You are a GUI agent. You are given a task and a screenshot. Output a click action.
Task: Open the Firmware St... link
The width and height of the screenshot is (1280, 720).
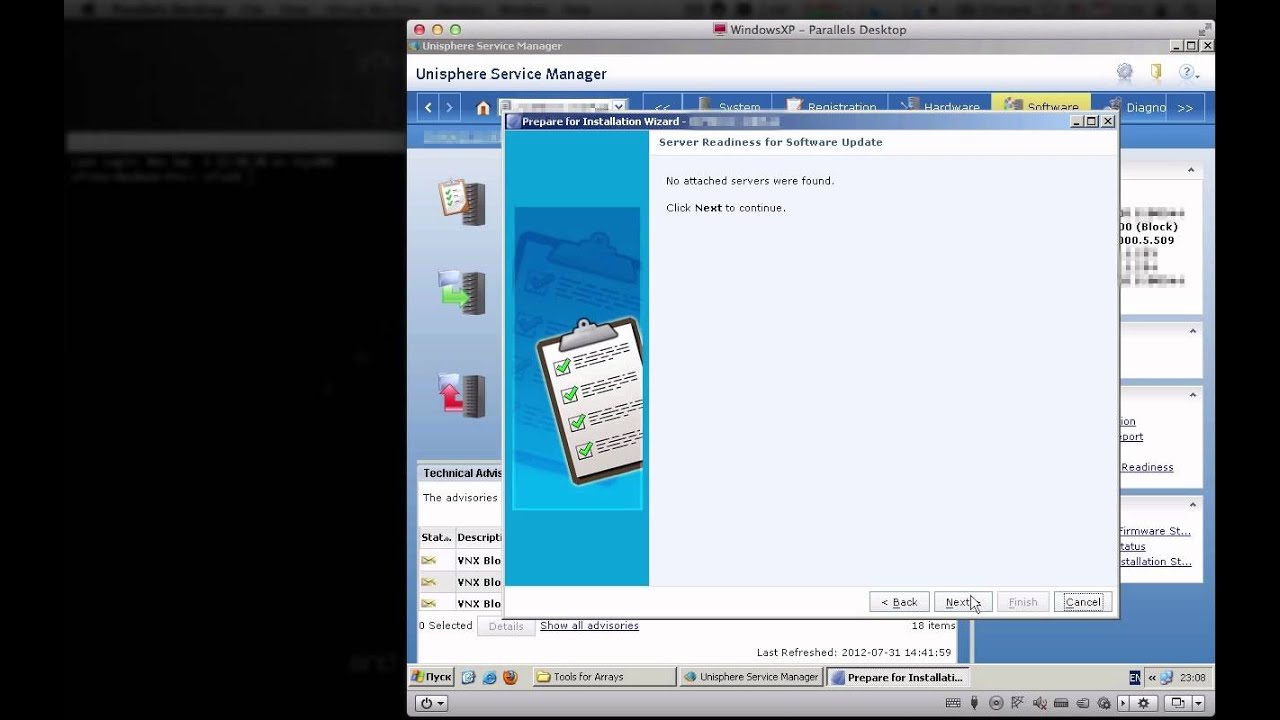(1155, 531)
